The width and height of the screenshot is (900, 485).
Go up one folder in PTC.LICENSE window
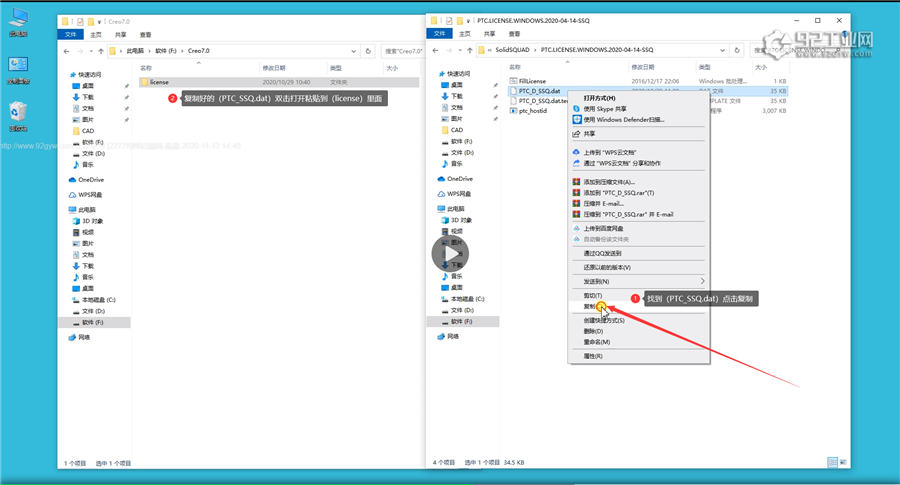[470, 50]
